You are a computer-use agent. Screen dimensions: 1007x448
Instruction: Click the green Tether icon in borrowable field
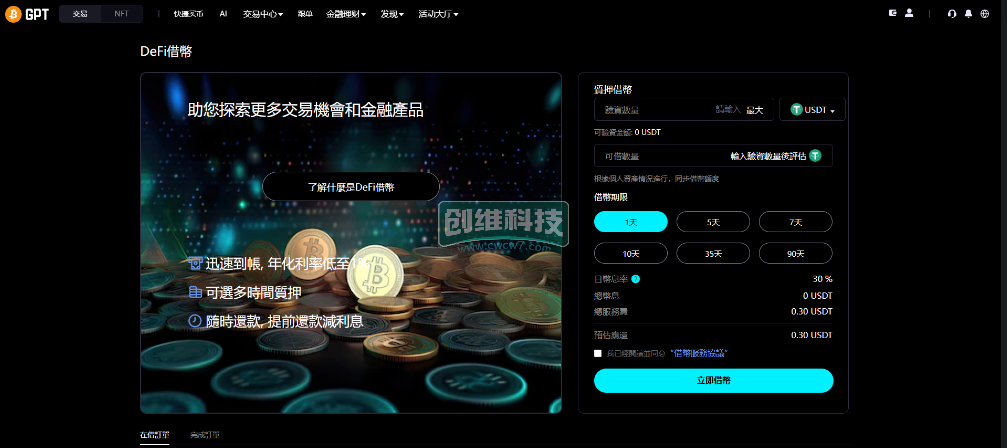815,155
